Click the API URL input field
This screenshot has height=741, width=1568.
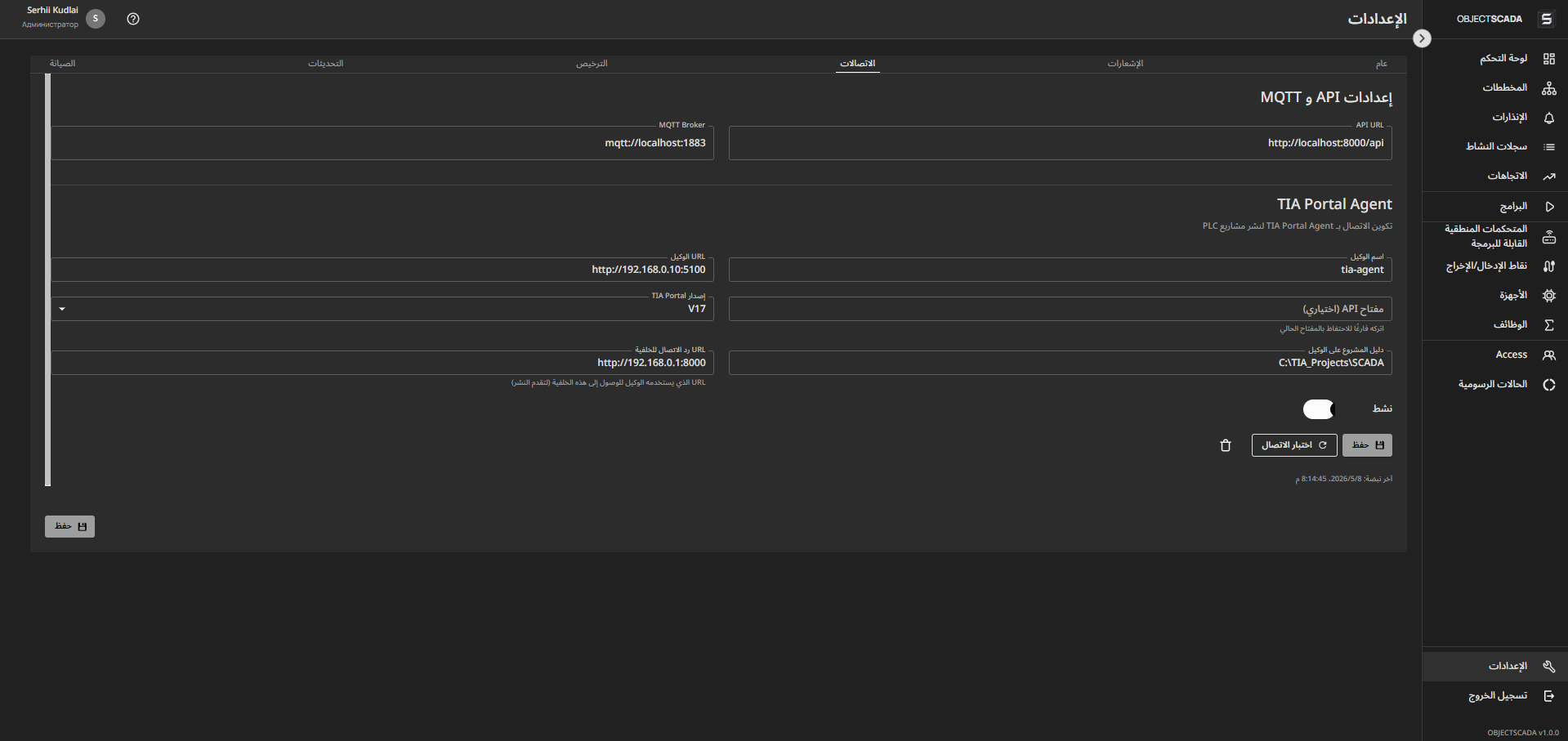click(1060, 143)
